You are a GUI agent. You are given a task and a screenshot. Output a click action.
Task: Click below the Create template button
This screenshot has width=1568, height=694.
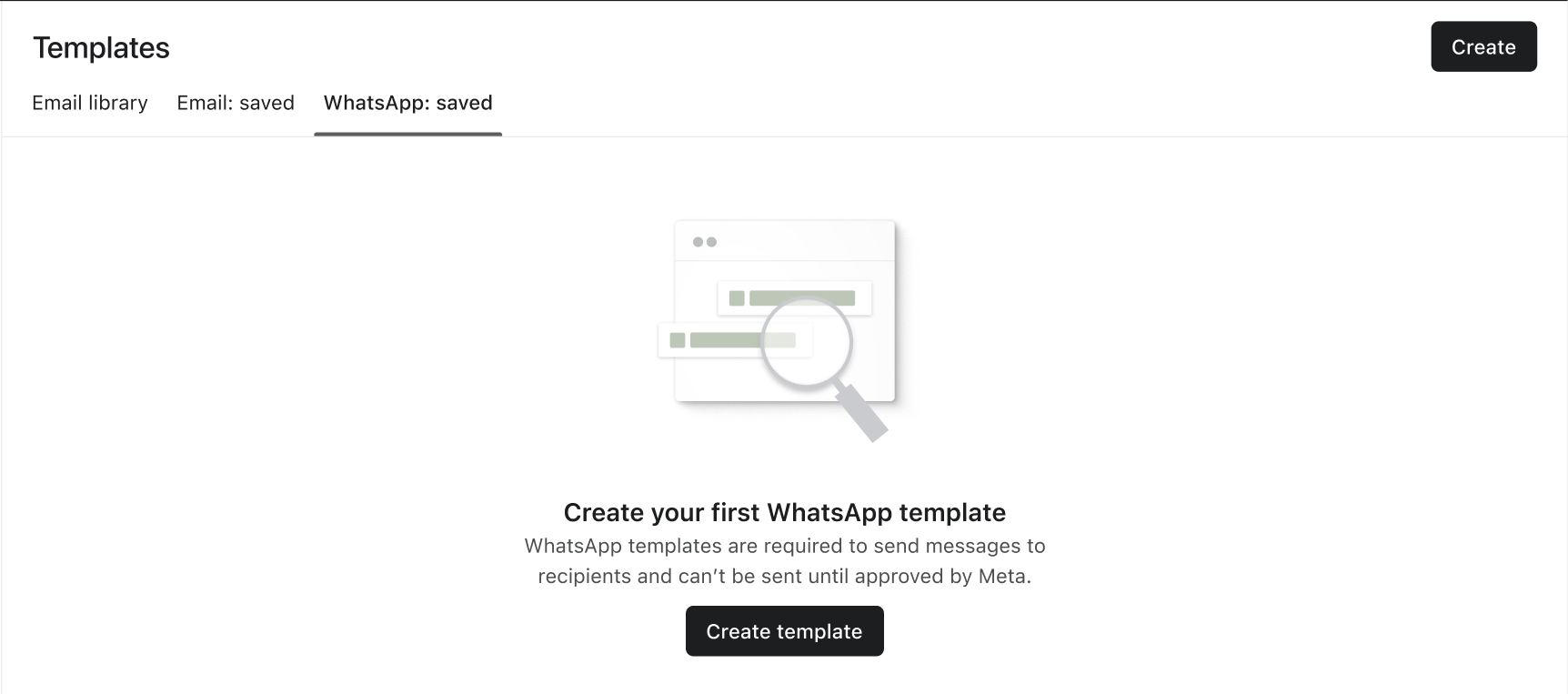pos(784,678)
